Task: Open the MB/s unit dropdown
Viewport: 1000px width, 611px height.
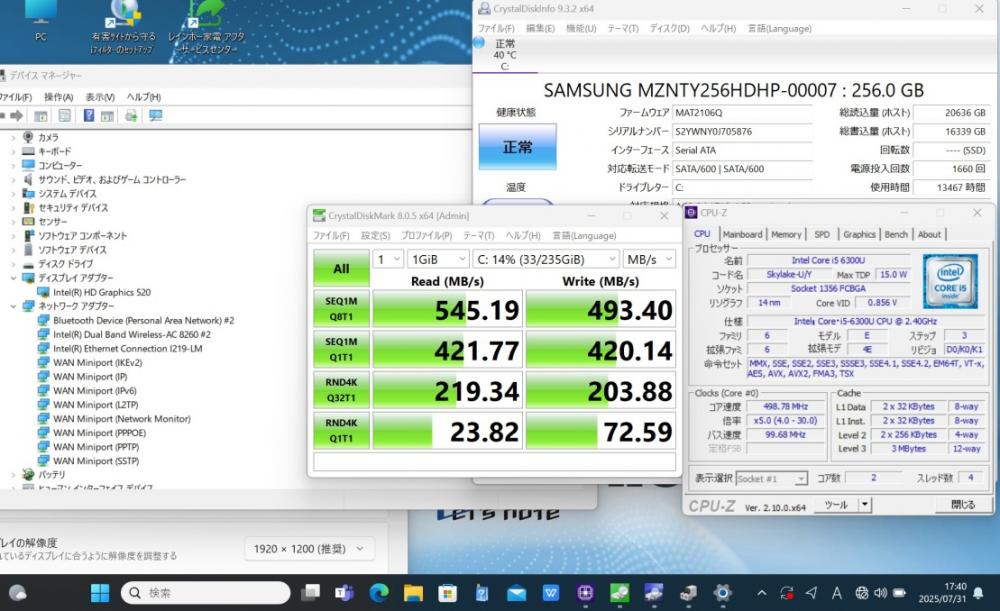Action: [649, 259]
